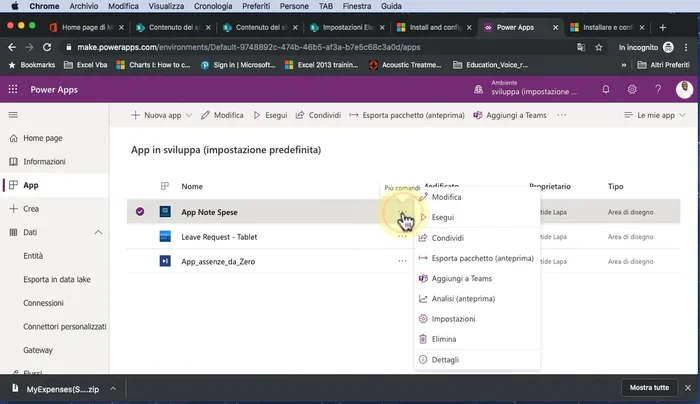The image size is (700, 404).
Task: Collapse the left navigation hamburger menu
Action: [13, 115]
